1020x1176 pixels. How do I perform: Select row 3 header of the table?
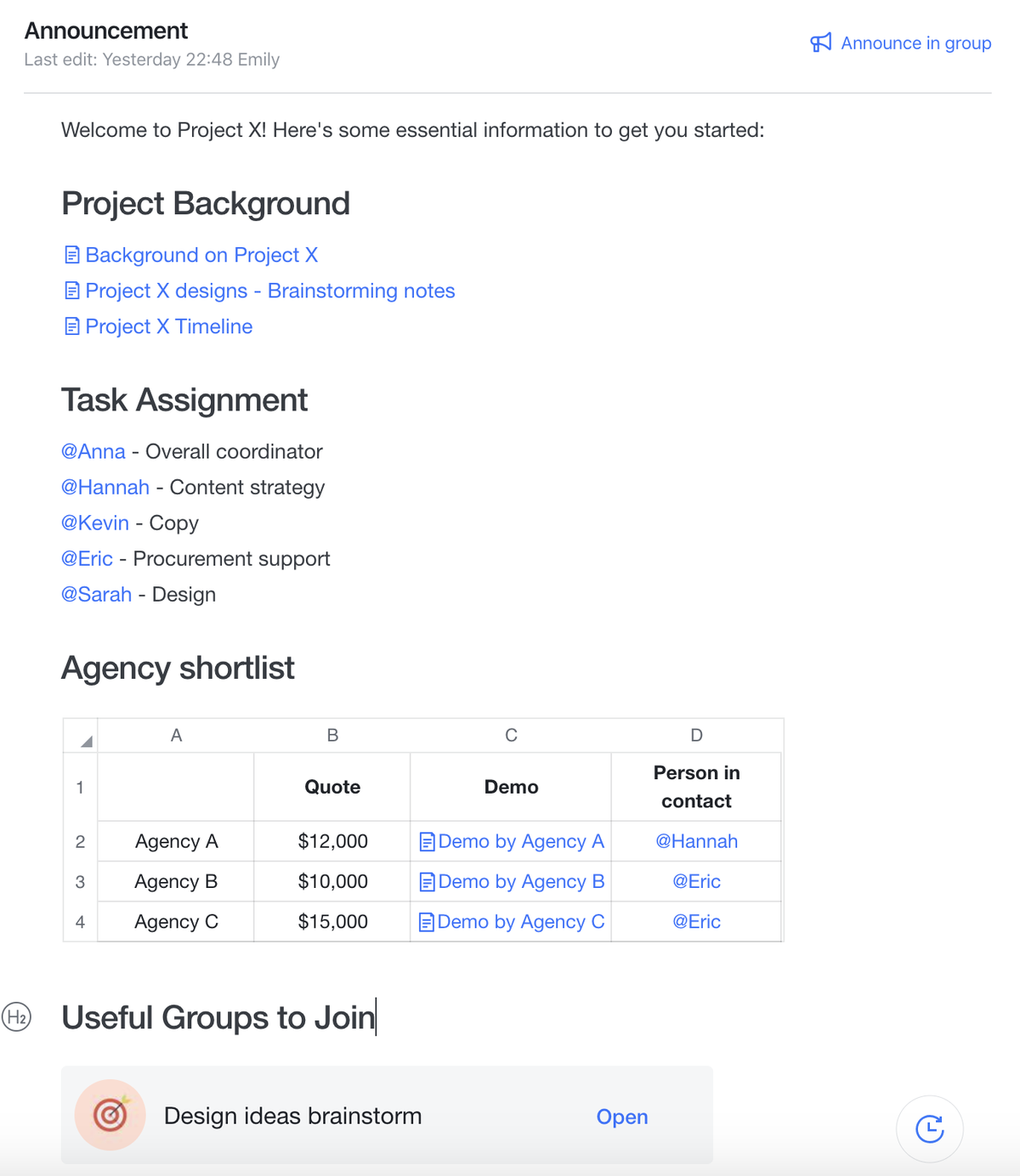click(79, 881)
